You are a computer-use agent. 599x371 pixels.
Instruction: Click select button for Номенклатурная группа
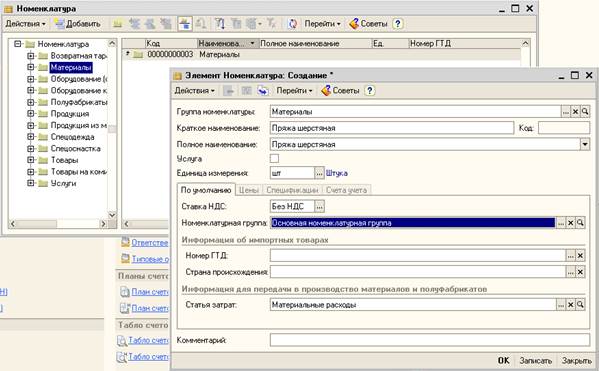pos(561,223)
